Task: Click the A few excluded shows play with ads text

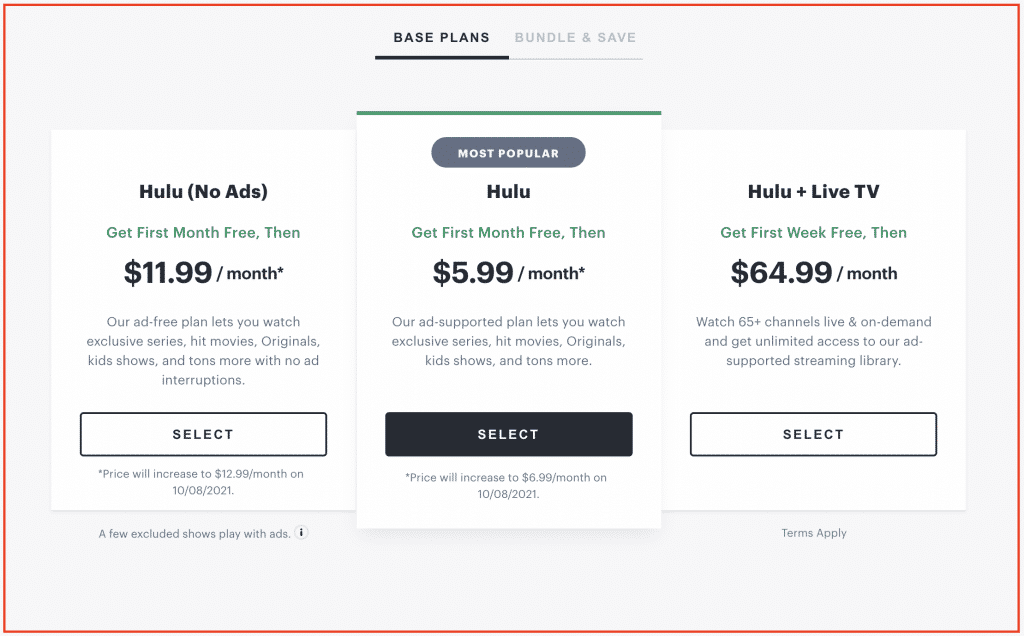Action: point(195,533)
